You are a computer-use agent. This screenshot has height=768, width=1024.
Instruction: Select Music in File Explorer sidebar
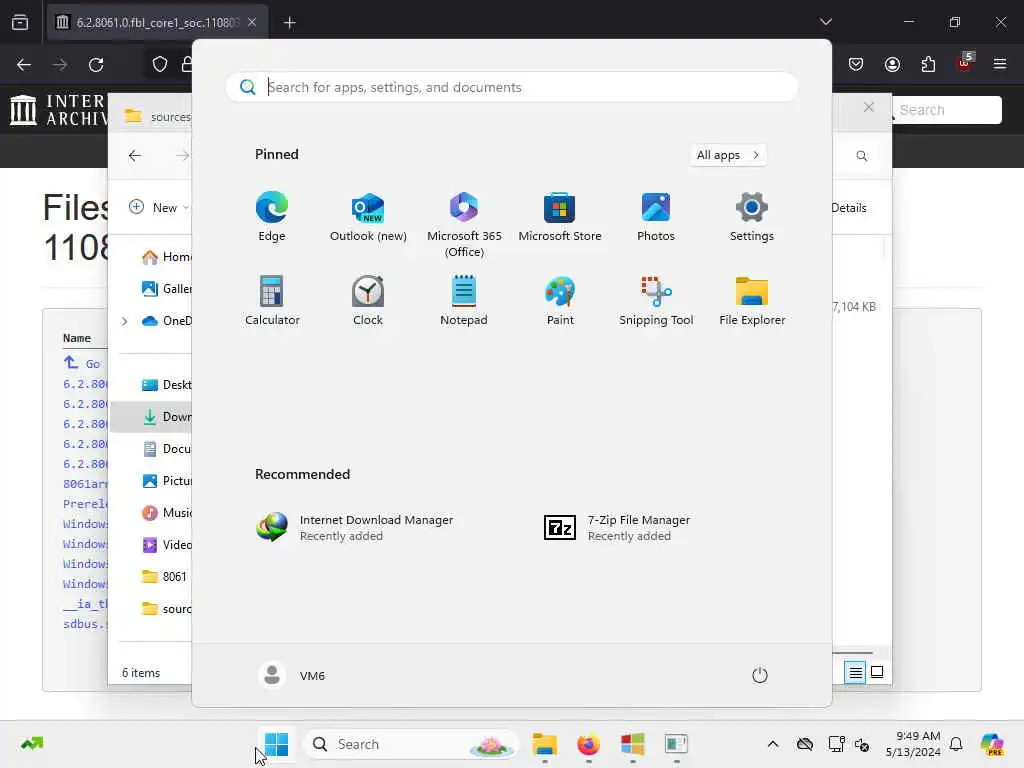(x=167, y=513)
